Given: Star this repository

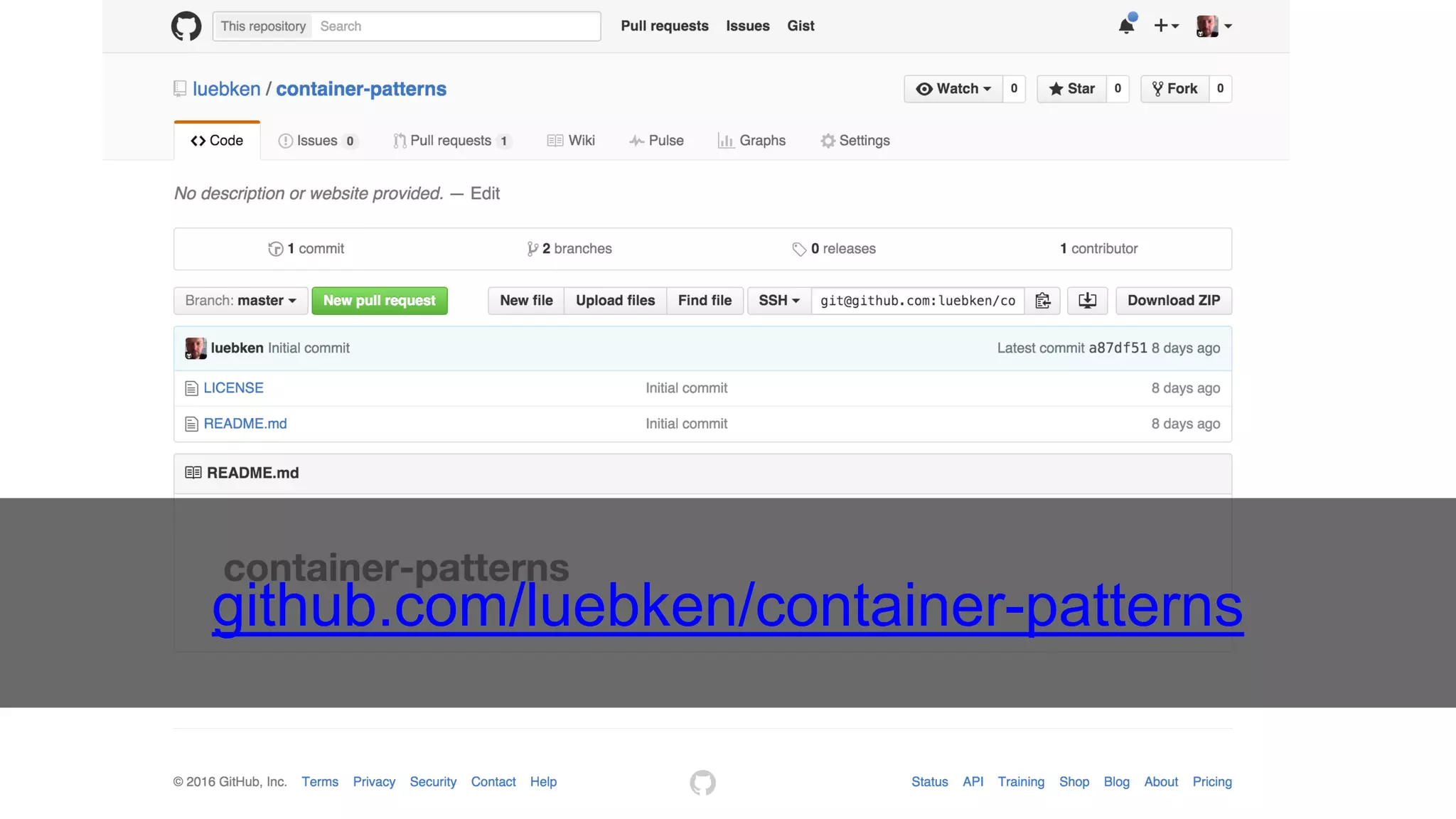Looking at the screenshot, I should click(1071, 89).
